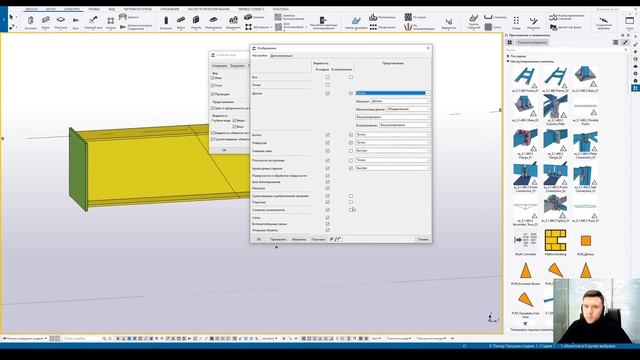Viewport: 640px width, 360px height.
Task: Click OK in the Display dialog
Action: pos(258,239)
